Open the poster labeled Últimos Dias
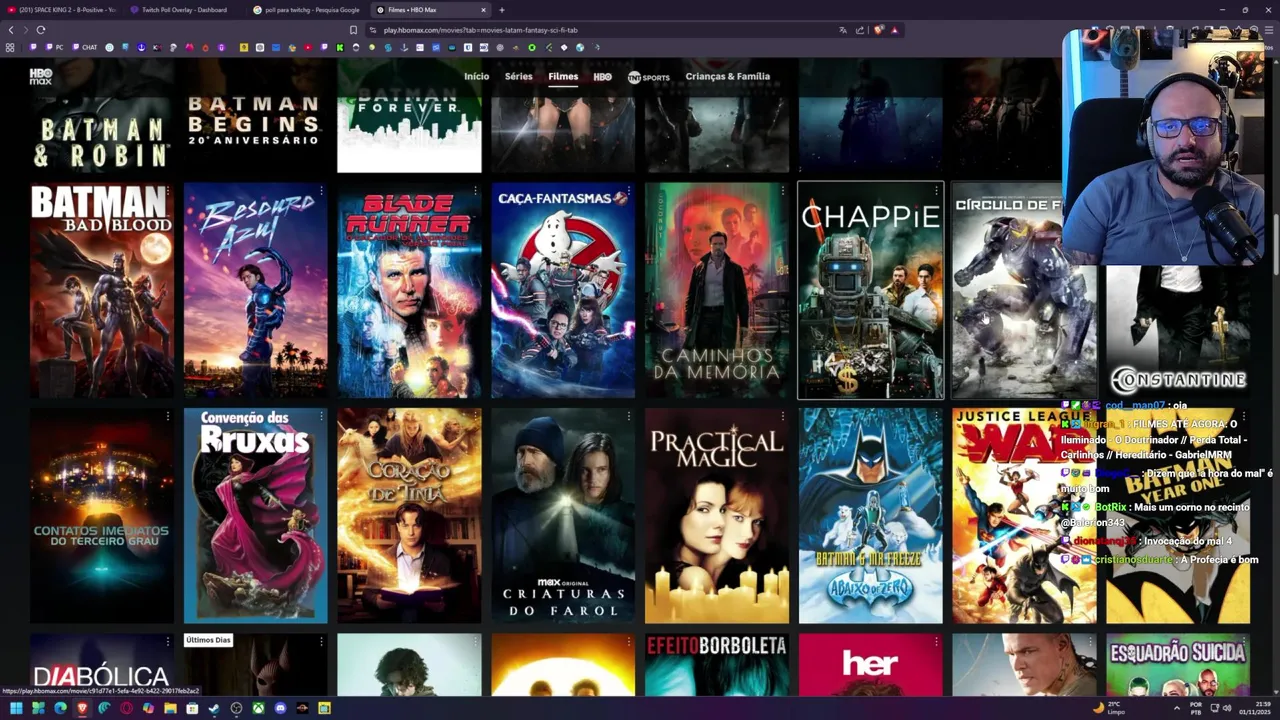This screenshot has width=1280, height=720. tap(255, 665)
